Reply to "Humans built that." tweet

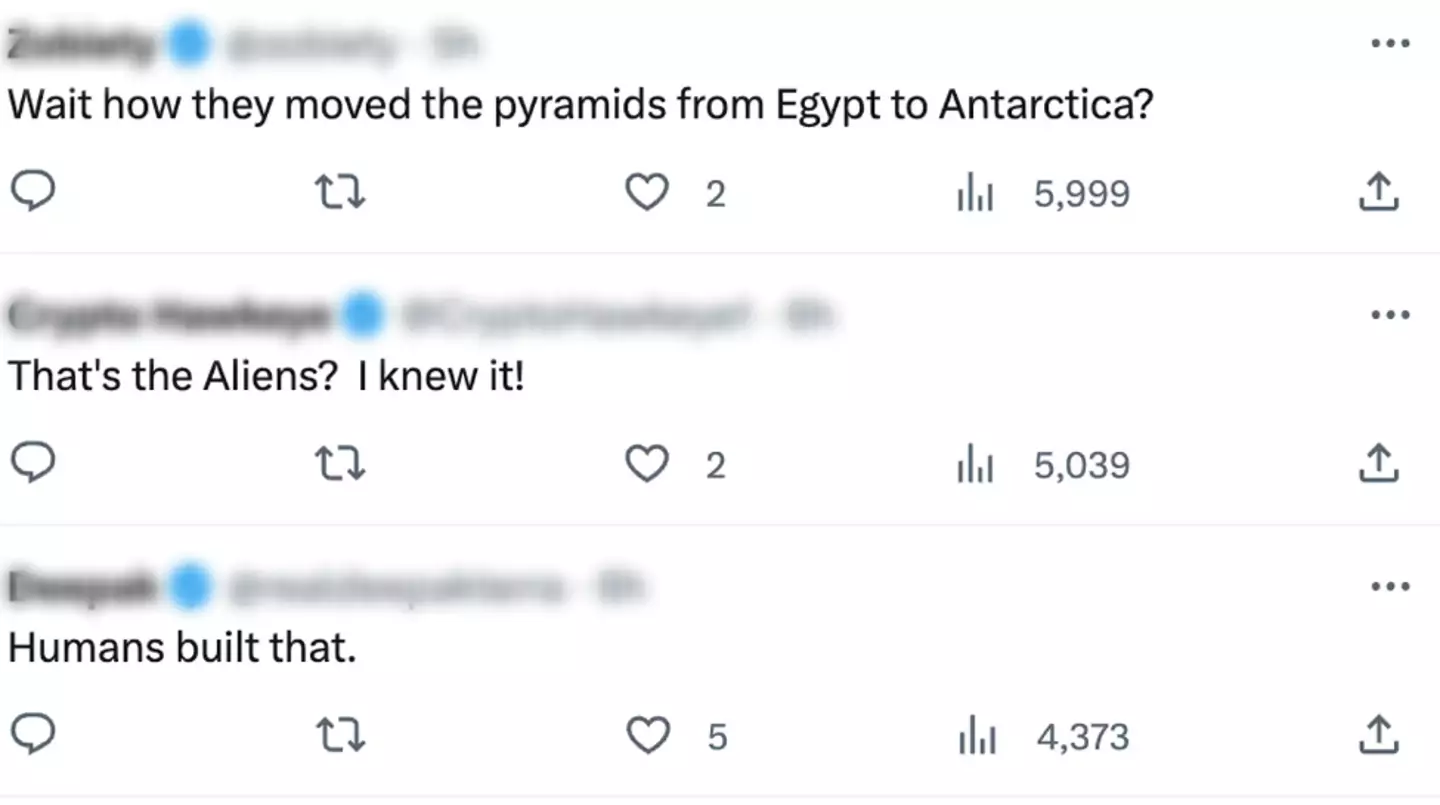click(32, 735)
